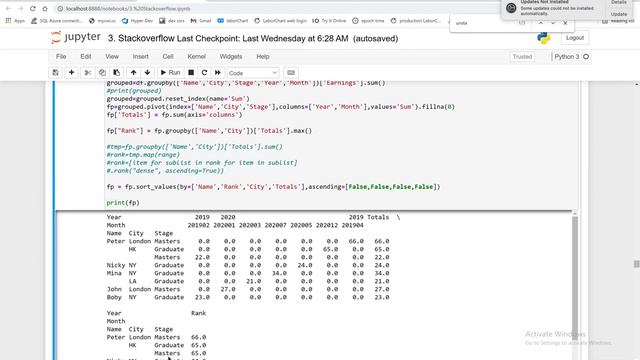Click the Python 3 kernel name
Image resolution: width=640 pixels, height=360 pixels.
point(567,57)
